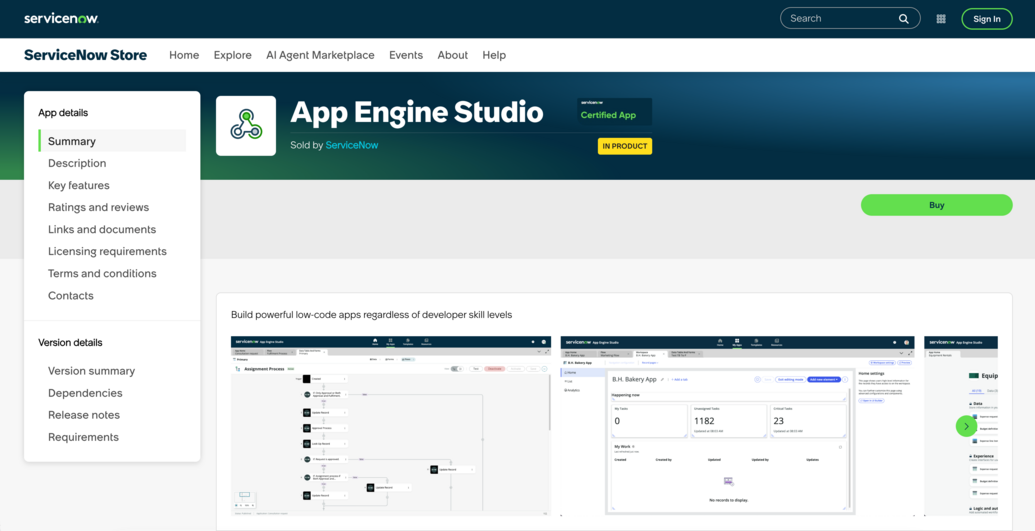This screenshot has height=531, width=1035.
Task: Open Release notes in sidebar
Action: (84, 415)
